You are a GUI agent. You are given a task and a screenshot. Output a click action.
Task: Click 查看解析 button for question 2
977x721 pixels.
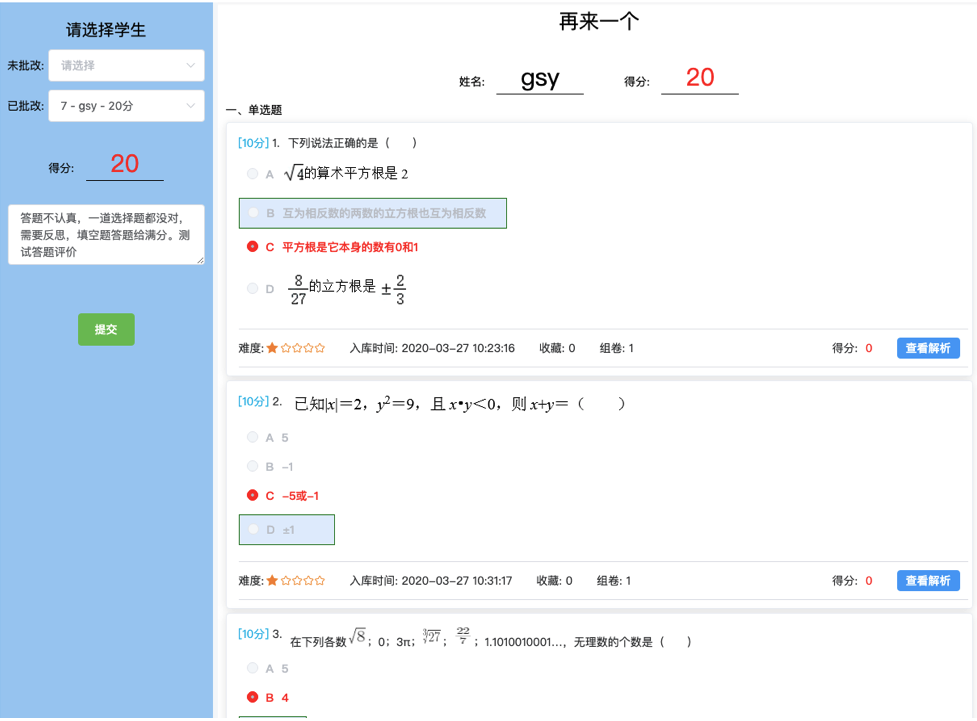tap(928, 581)
